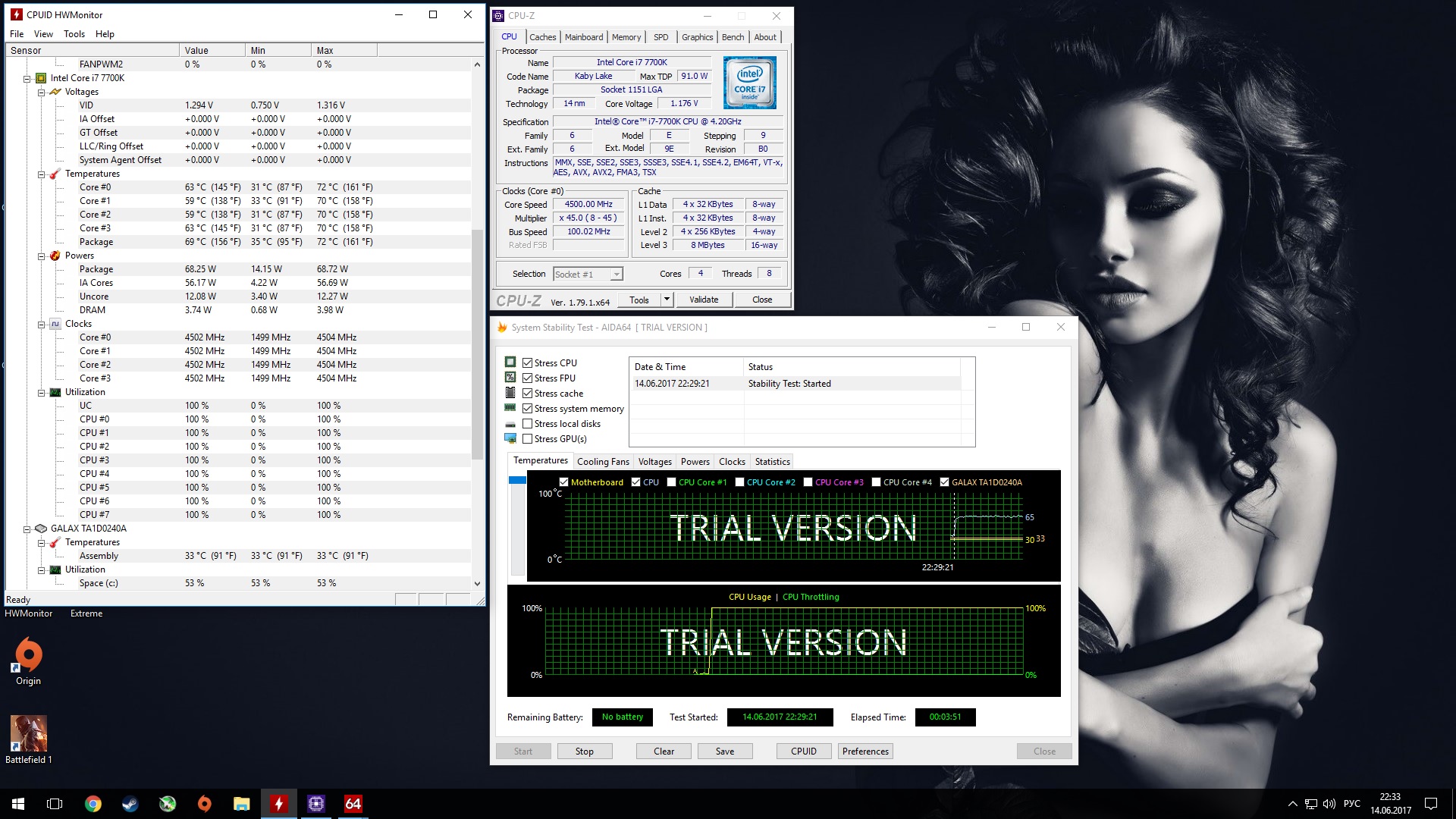Open the Socket #1 selection dropdown
Image resolution: width=1456 pixels, height=819 pixels.
click(x=617, y=275)
